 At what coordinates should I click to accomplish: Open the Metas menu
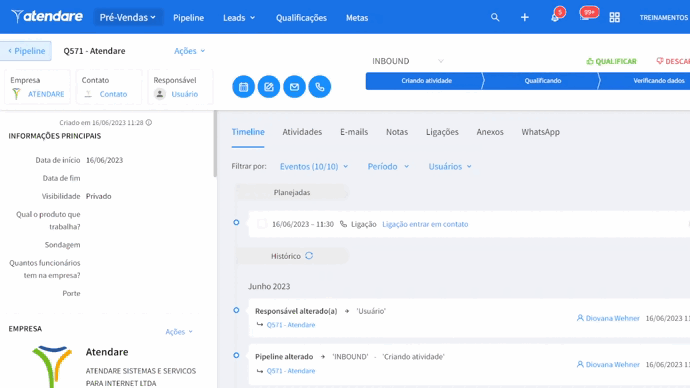357,18
